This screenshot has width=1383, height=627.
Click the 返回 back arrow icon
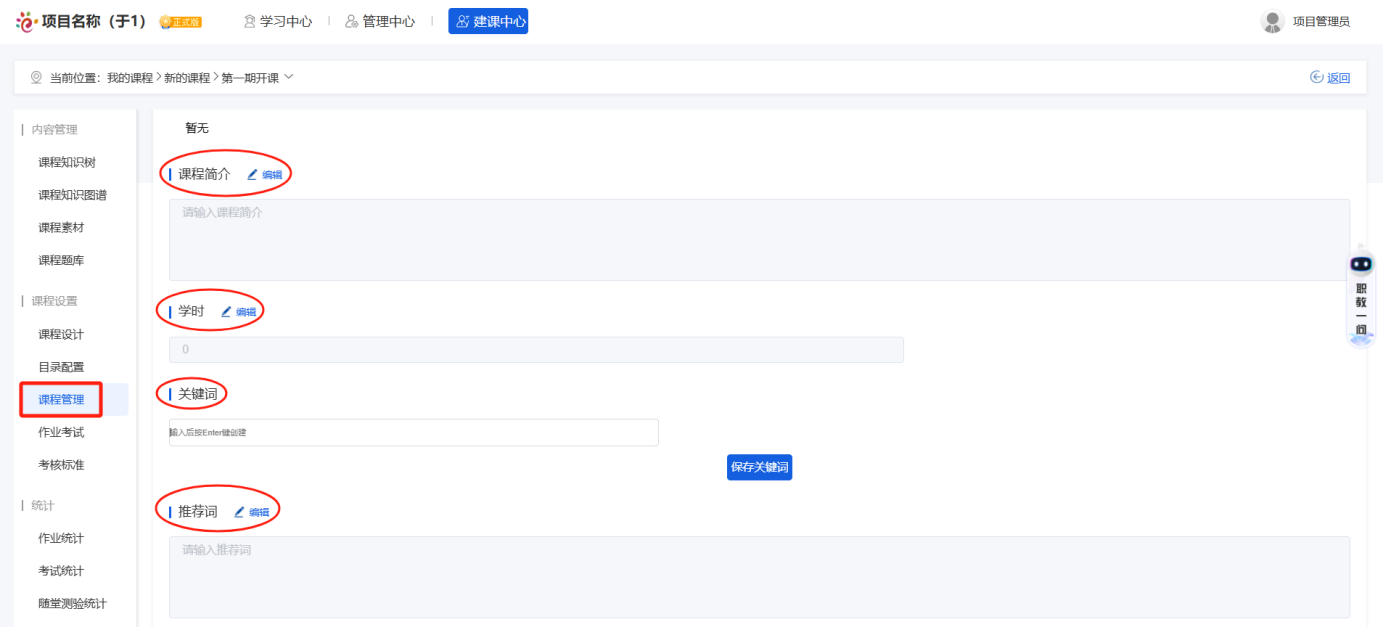1316,77
